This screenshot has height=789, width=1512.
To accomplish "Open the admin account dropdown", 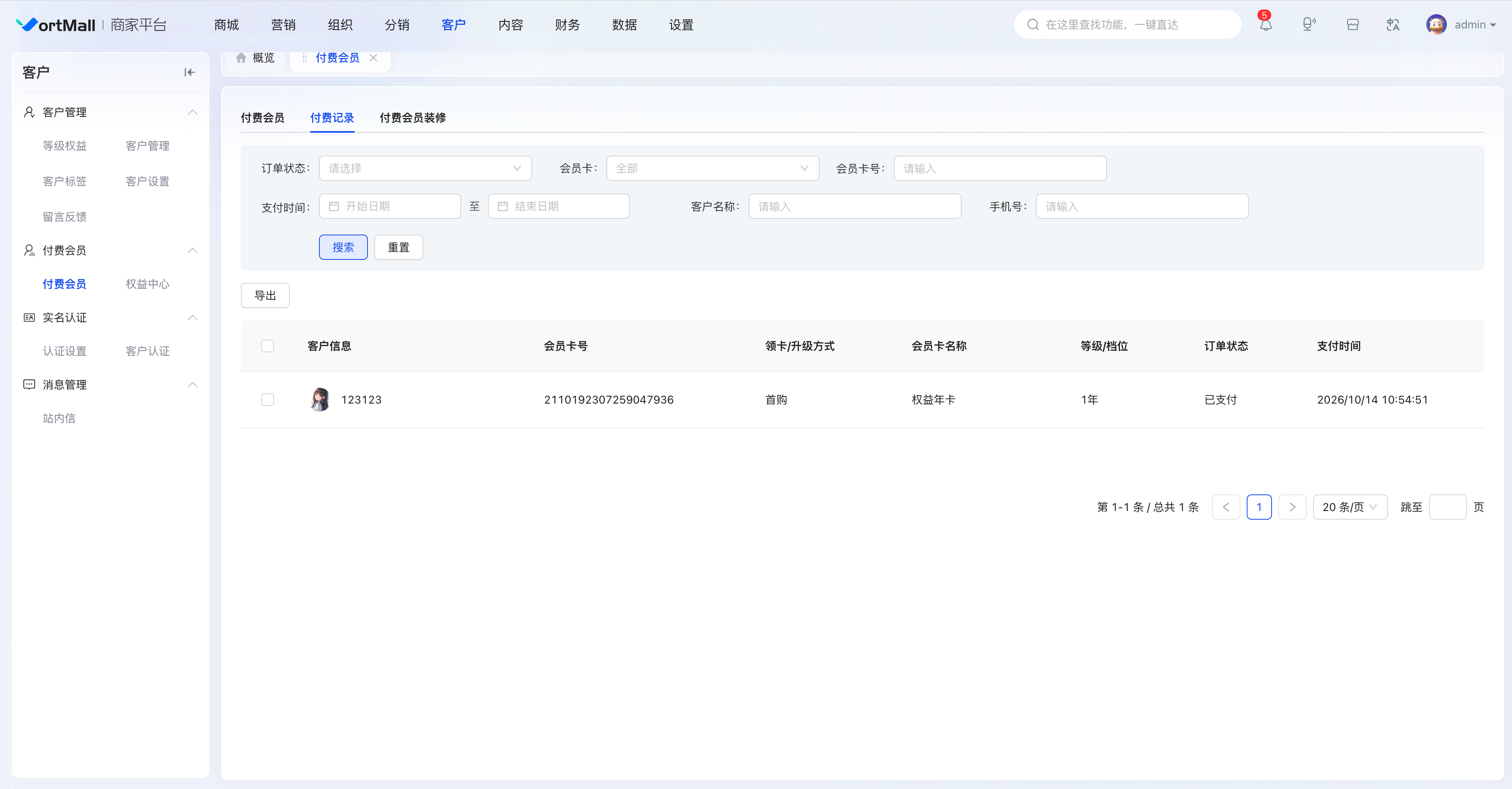I will pyautogui.click(x=1475, y=24).
